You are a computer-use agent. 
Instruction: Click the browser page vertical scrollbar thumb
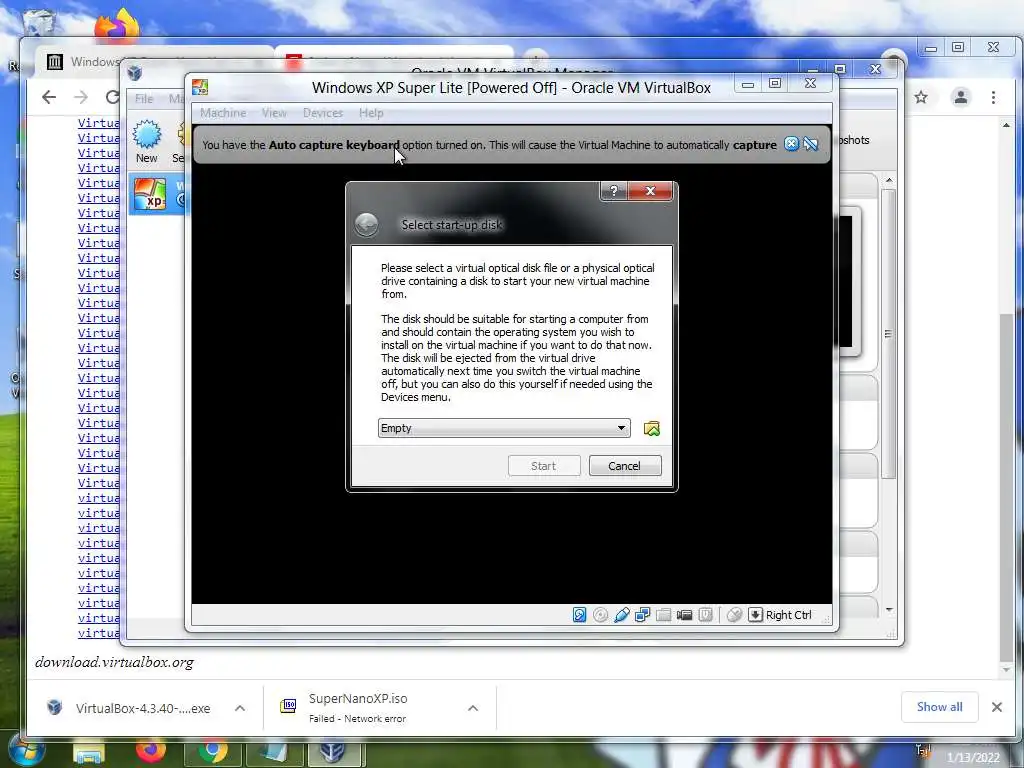pos(1006,487)
